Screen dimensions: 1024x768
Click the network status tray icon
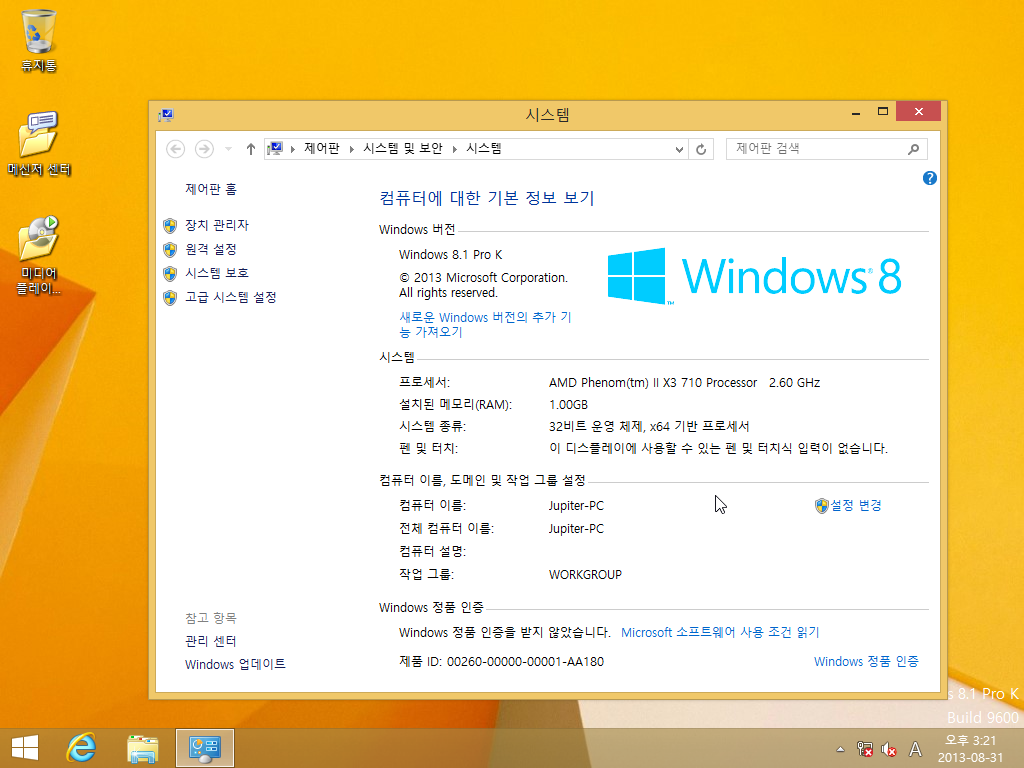[865, 749]
